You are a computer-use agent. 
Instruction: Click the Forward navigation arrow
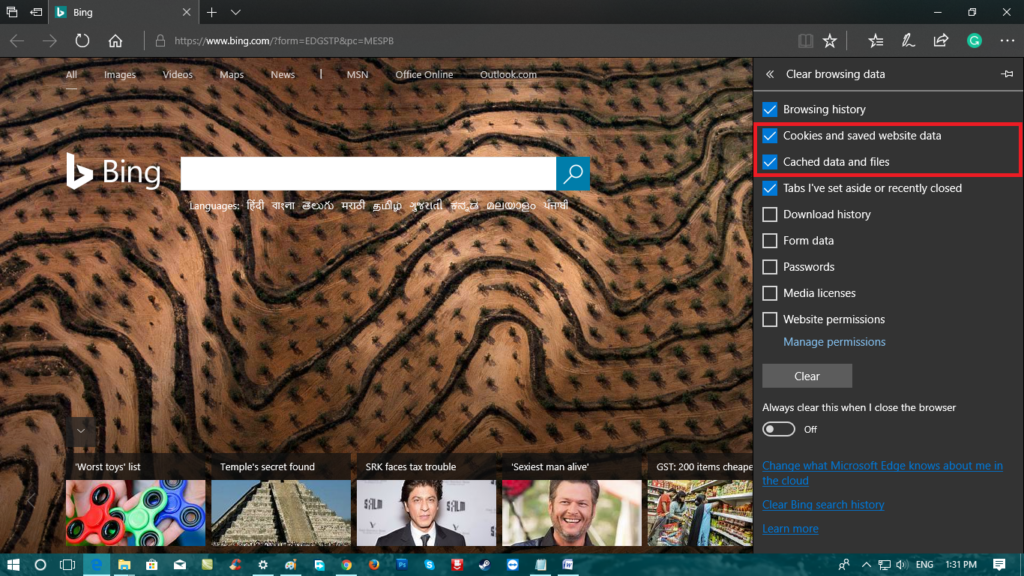[50, 40]
